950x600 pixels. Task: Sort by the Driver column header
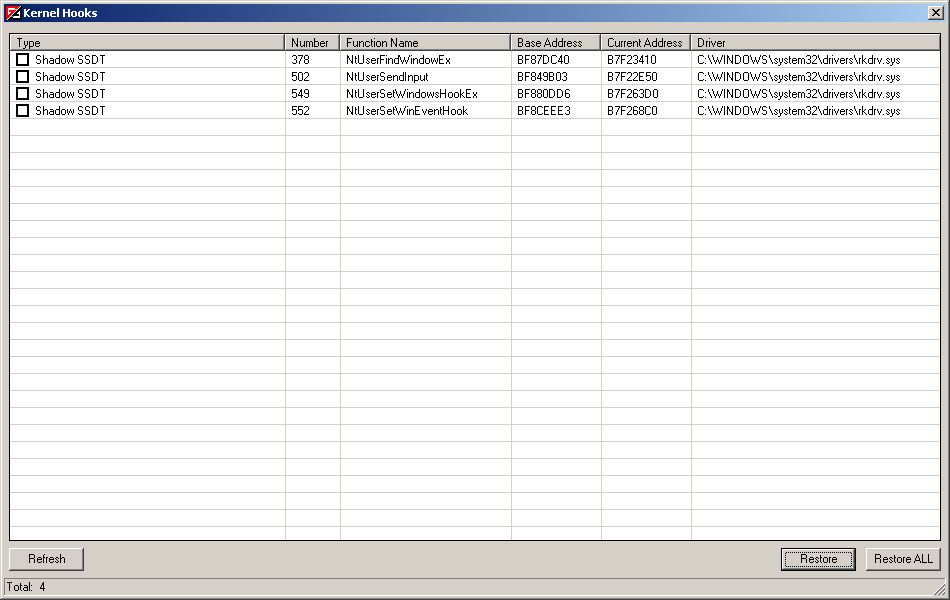[815, 42]
